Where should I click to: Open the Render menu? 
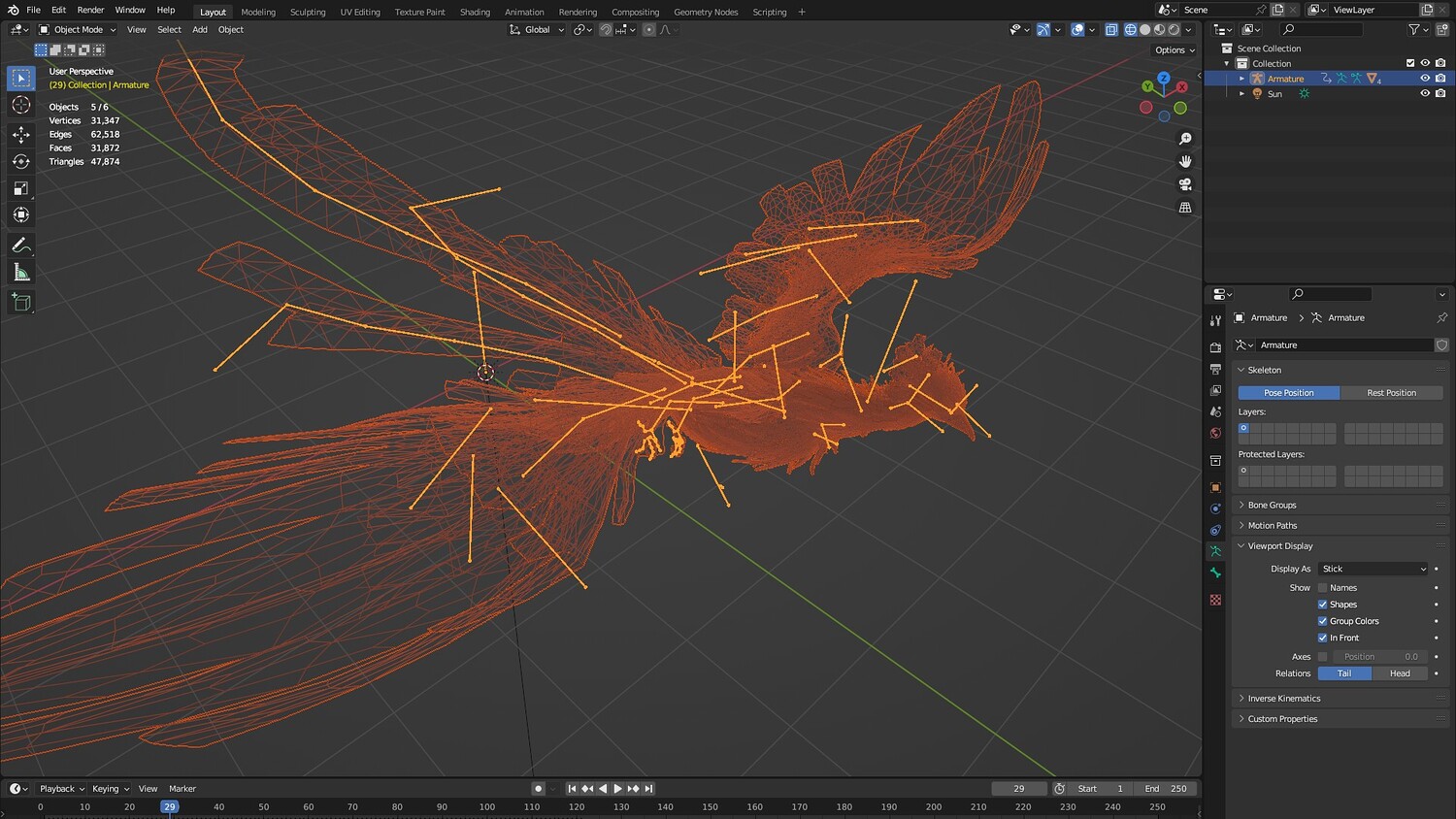pyautogui.click(x=90, y=11)
